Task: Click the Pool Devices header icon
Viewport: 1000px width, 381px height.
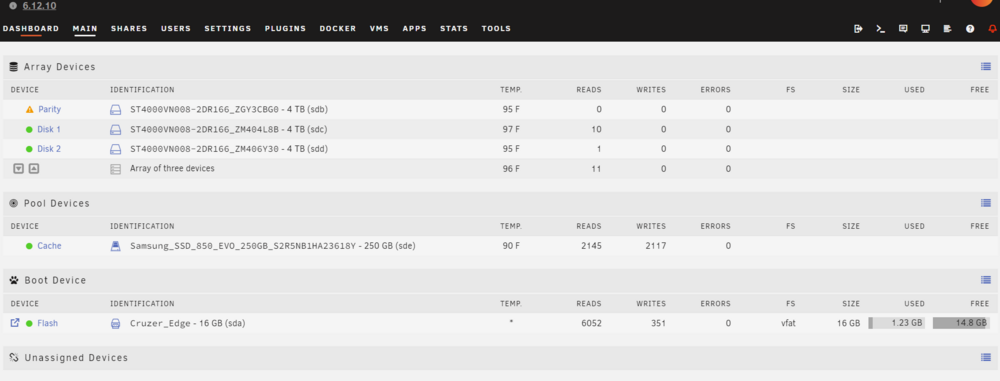Action: pyautogui.click(x=14, y=203)
